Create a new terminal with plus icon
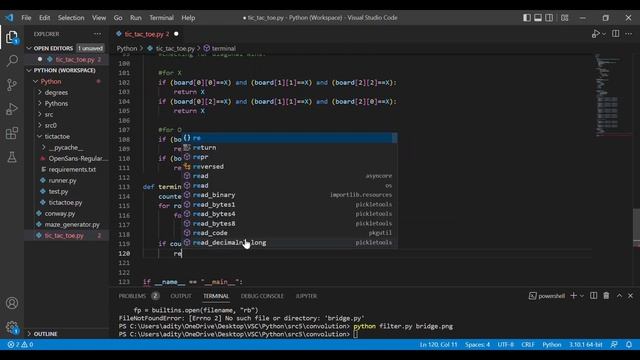This screenshot has width=640, height=360. (573, 296)
